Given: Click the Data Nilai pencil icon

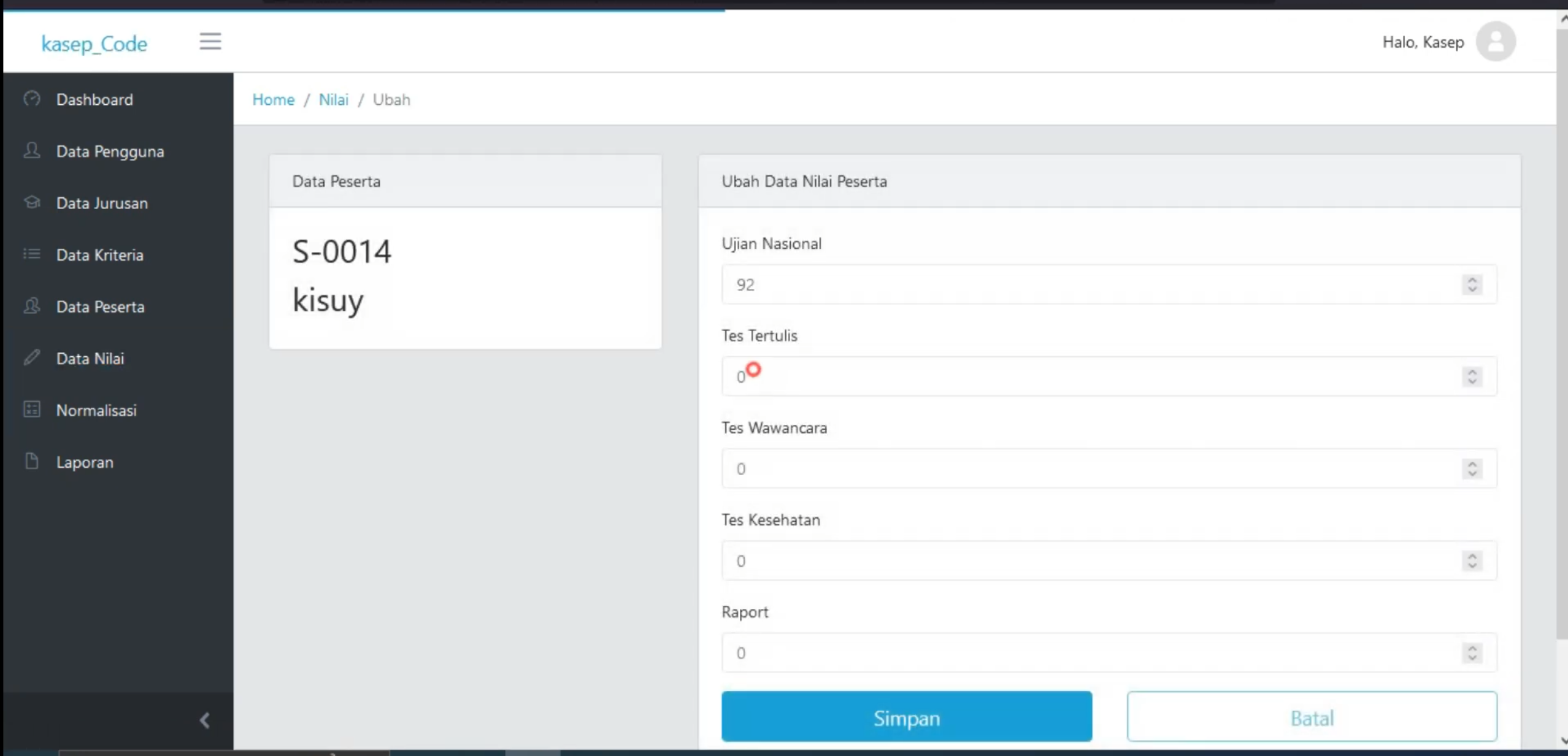Looking at the screenshot, I should coord(32,357).
